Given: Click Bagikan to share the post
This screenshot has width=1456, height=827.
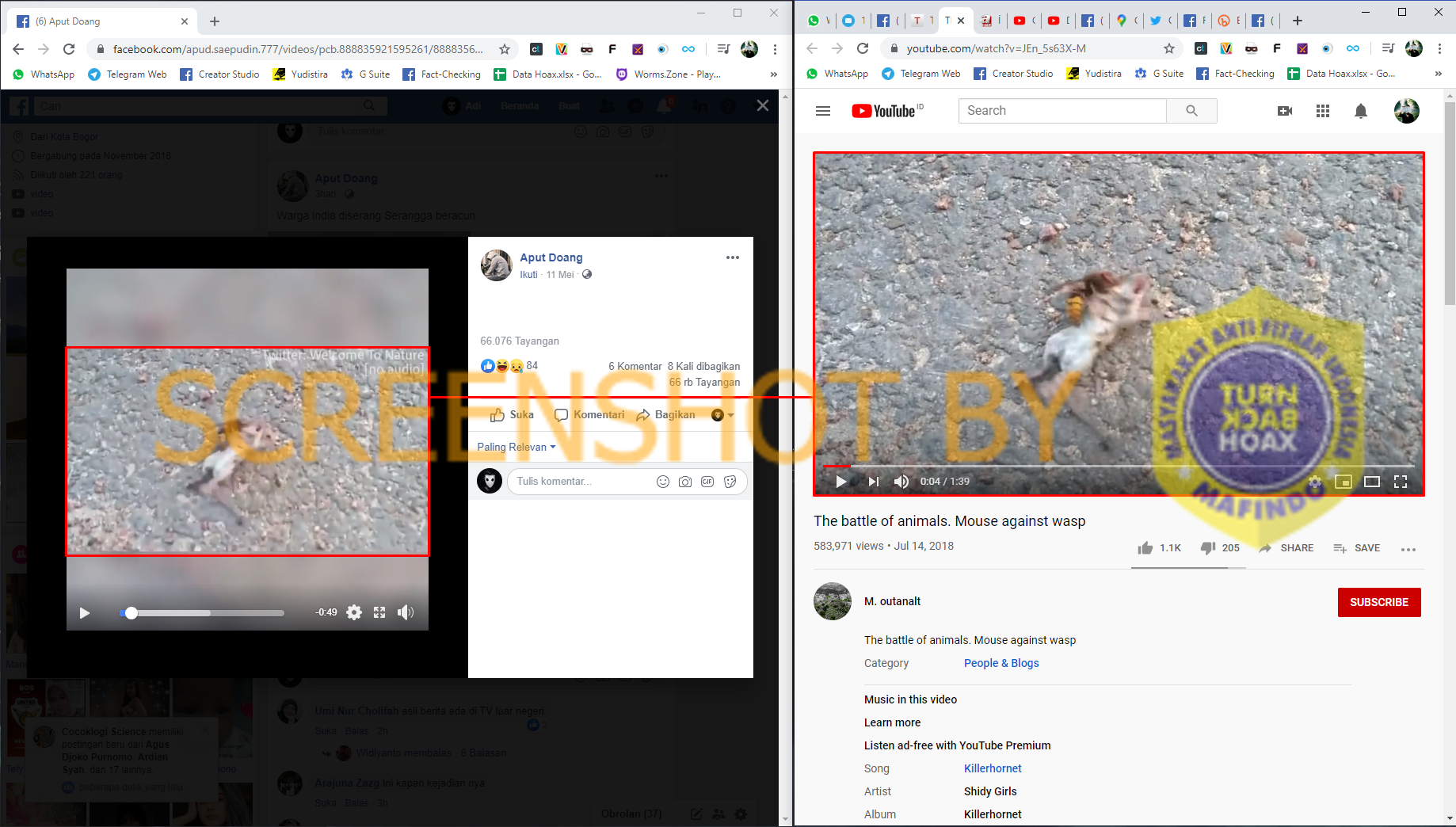Looking at the screenshot, I should 665,415.
